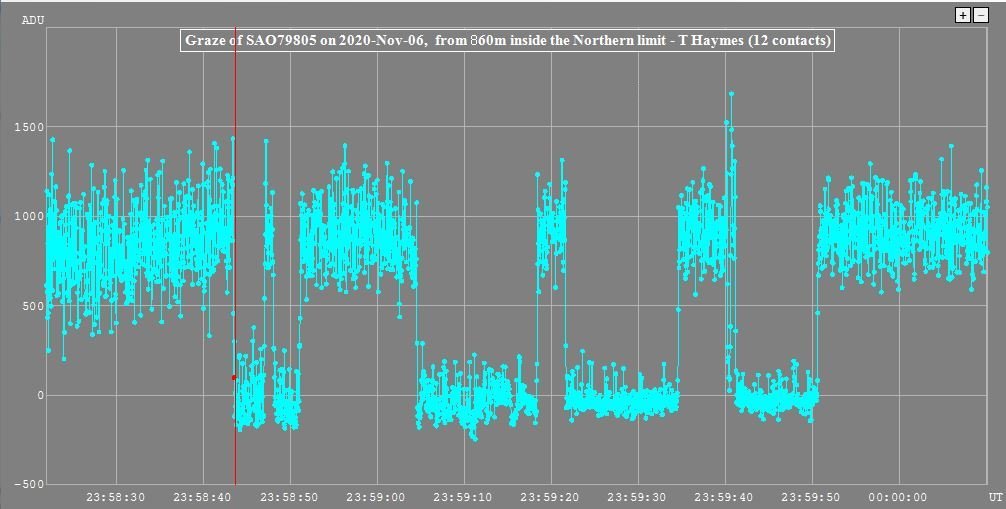Image resolution: width=1006 pixels, height=509 pixels.
Task: Select the 23:58:50 time axis label
Action: (x=291, y=497)
